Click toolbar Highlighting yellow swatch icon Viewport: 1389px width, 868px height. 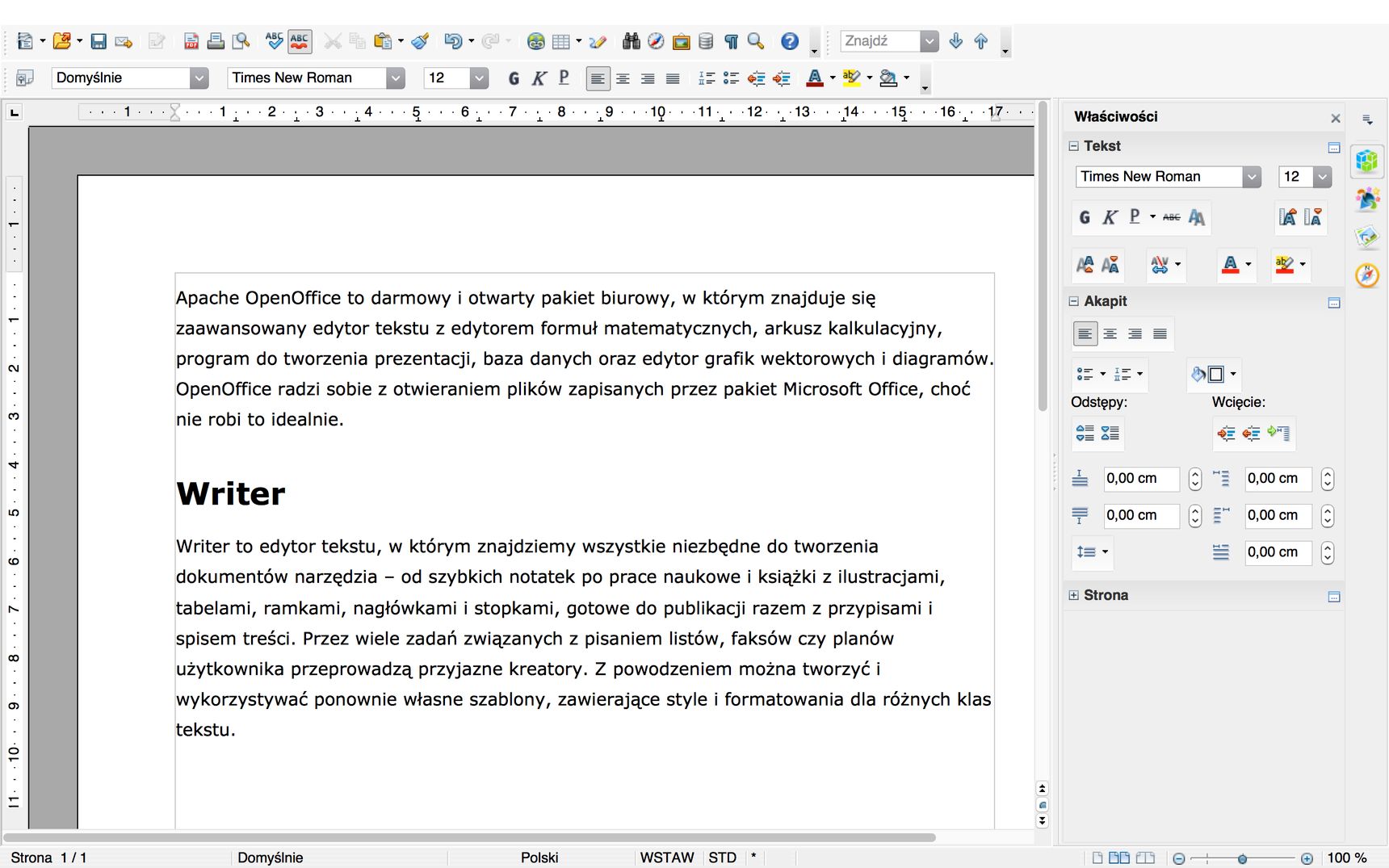point(851,78)
